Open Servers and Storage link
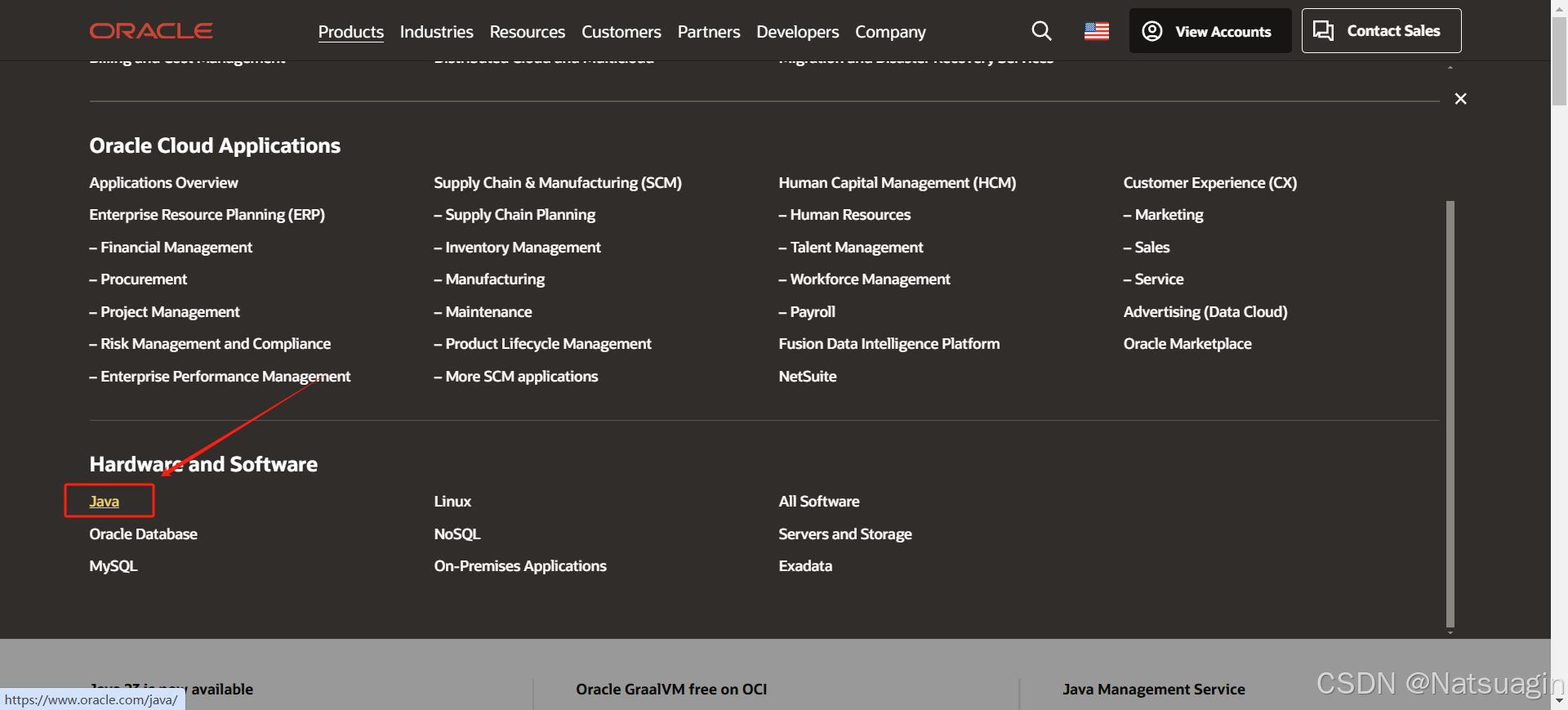Image resolution: width=1568 pixels, height=710 pixels. [x=845, y=534]
